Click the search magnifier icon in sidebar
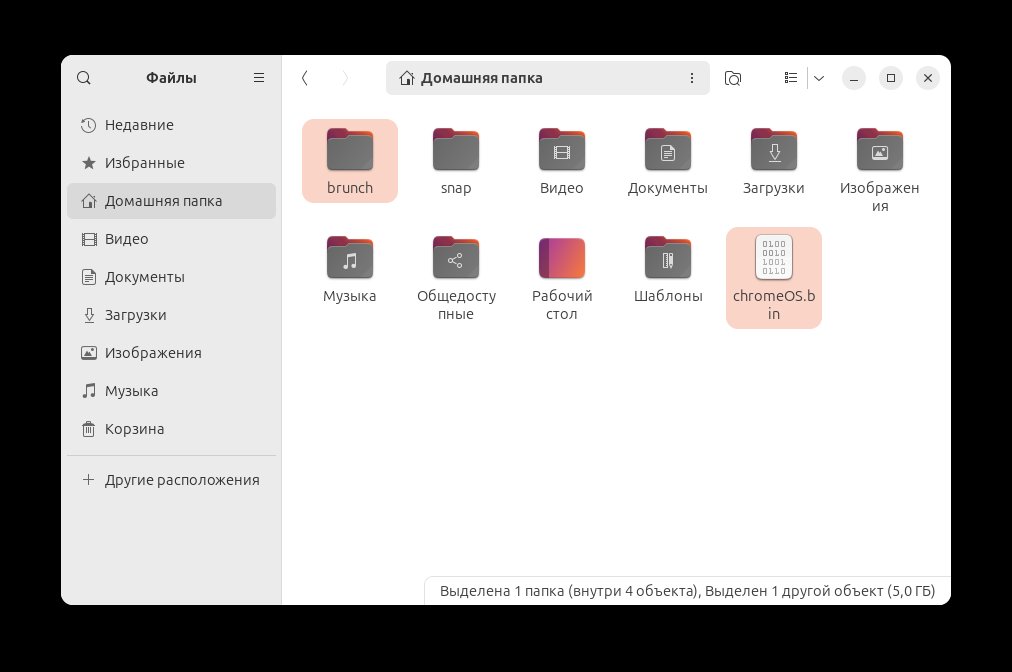The image size is (1012, 672). (84, 78)
